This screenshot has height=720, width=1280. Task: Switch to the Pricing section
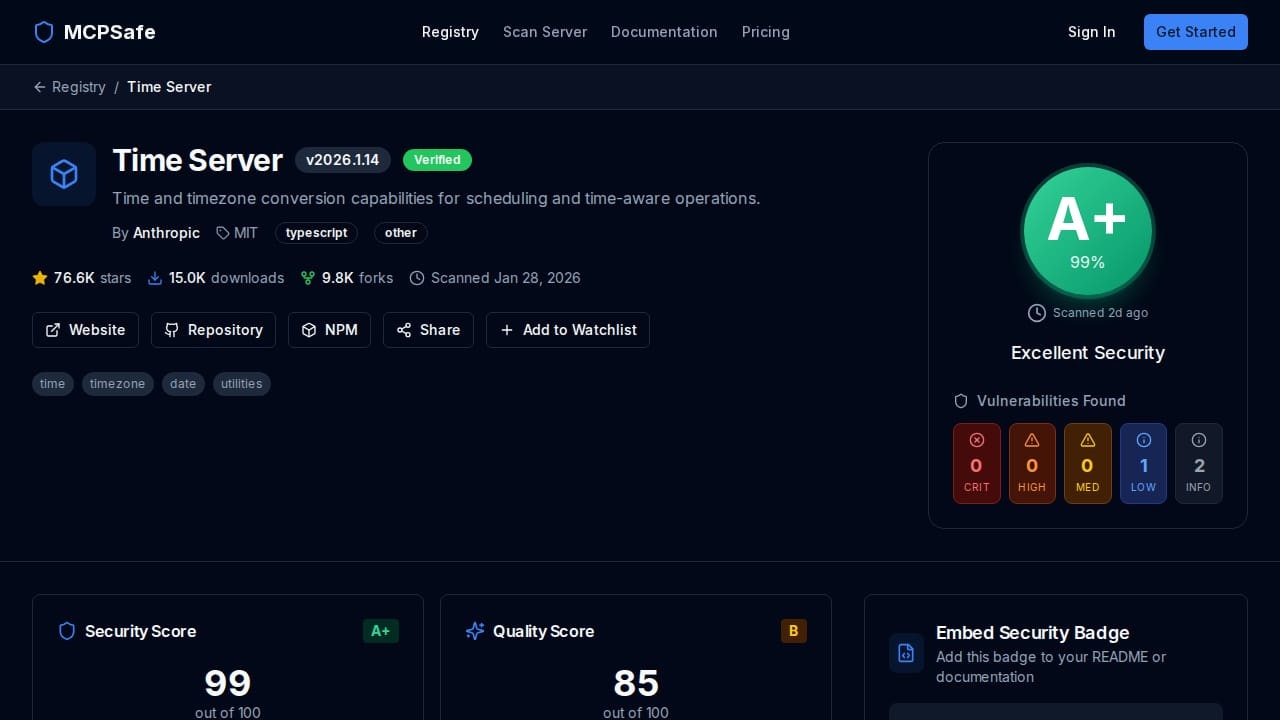(766, 32)
